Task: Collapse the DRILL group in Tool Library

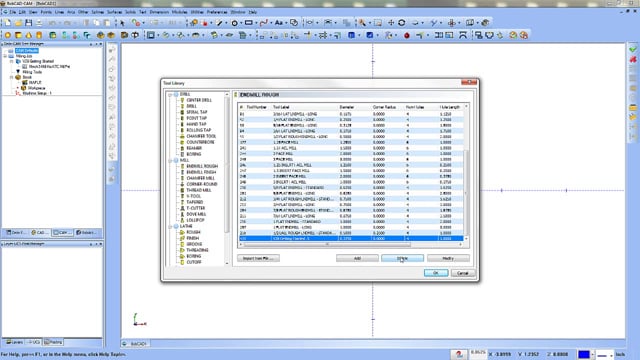Action: [171, 95]
